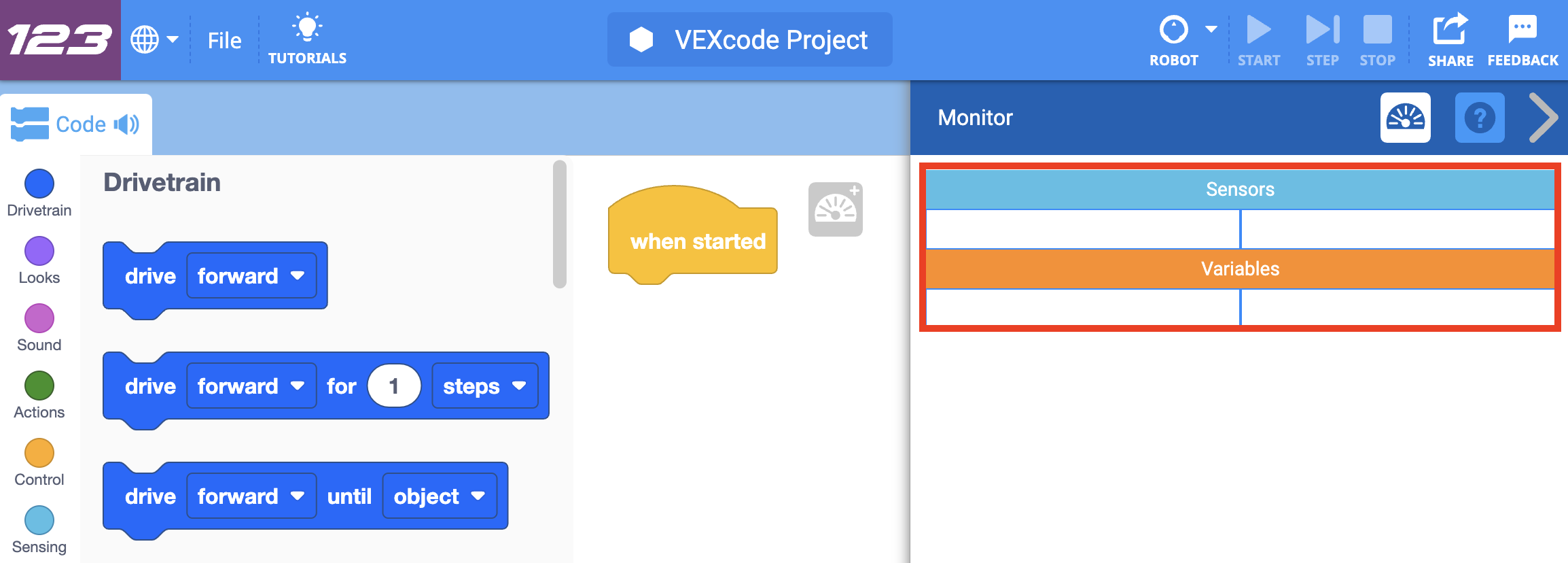Image resolution: width=1568 pixels, height=563 pixels.
Task: Click the VEXcode Project name button
Action: click(x=749, y=39)
